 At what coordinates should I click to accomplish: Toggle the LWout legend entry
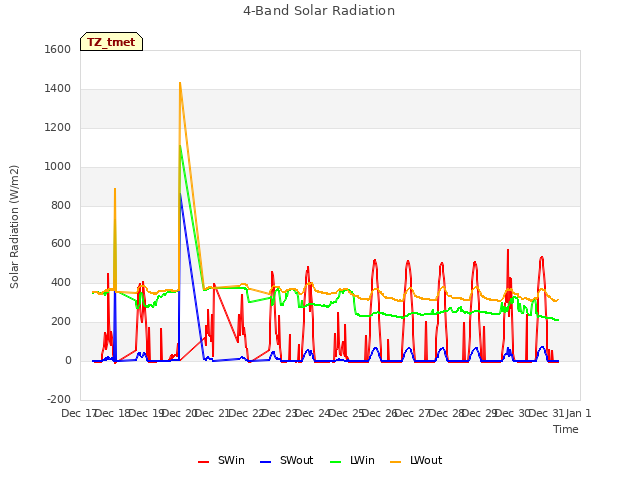tap(416, 460)
